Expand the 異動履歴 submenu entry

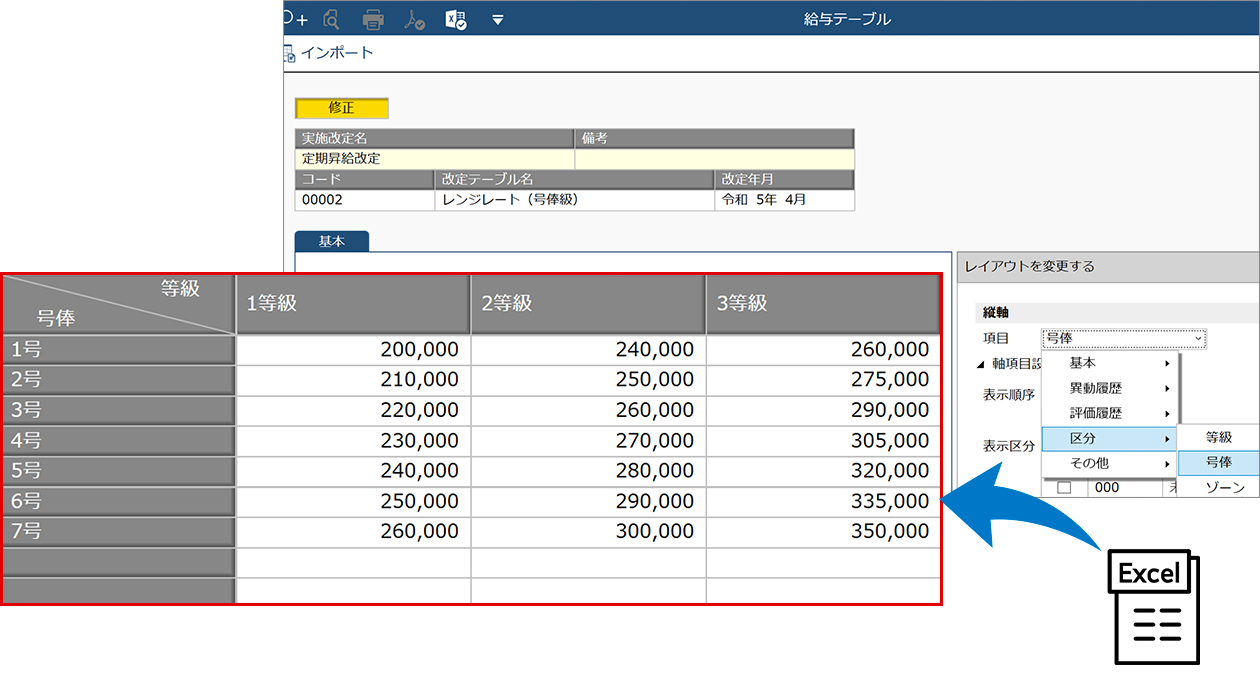tap(1111, 388)
